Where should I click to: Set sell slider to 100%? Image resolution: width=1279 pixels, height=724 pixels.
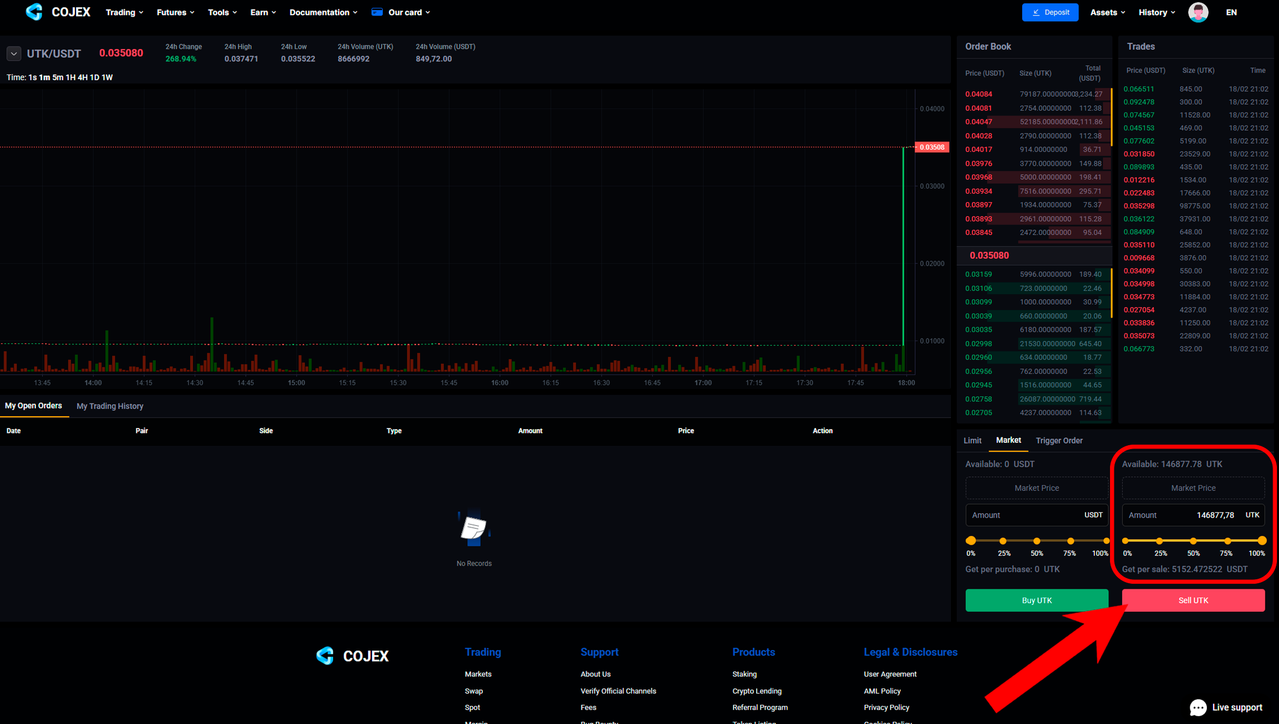(x=1261, y=541)
